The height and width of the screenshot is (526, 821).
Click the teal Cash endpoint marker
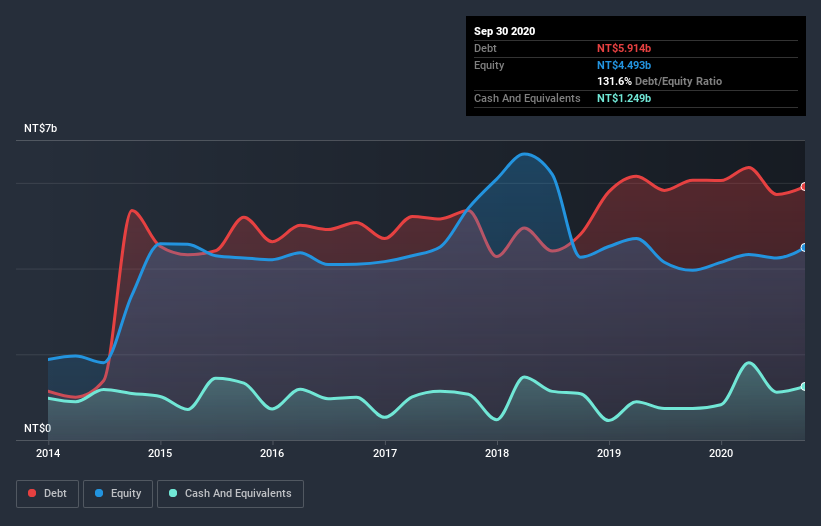click(x=804, y=386)
